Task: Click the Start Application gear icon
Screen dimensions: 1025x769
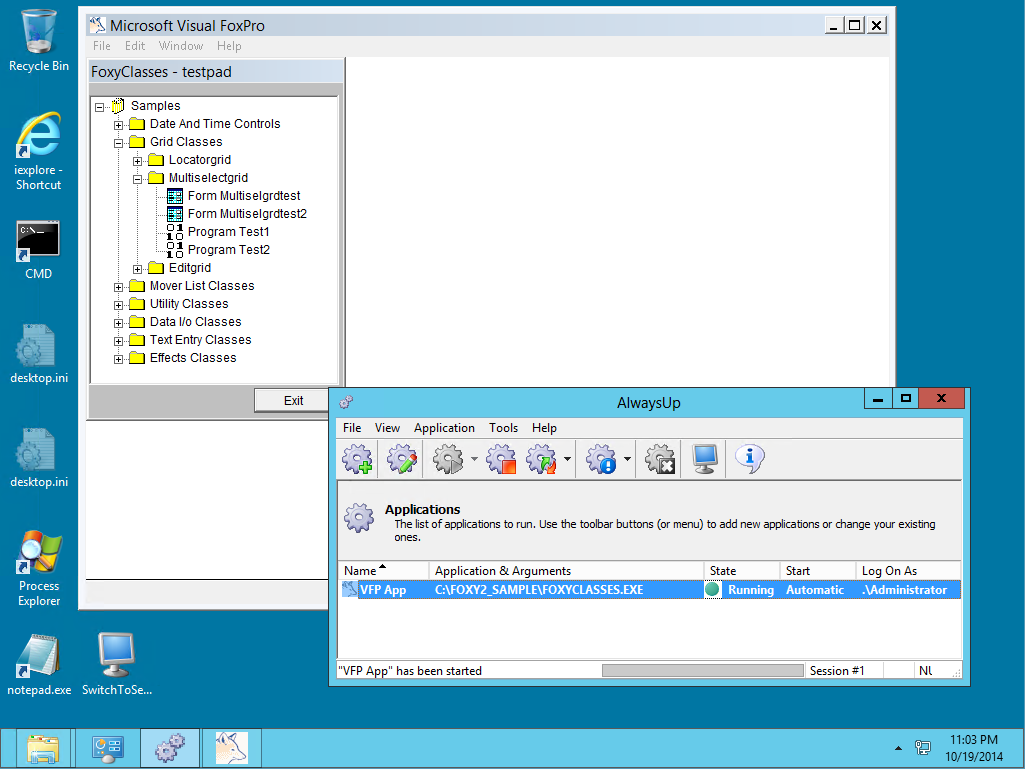Action: click(x=448, y=460)
